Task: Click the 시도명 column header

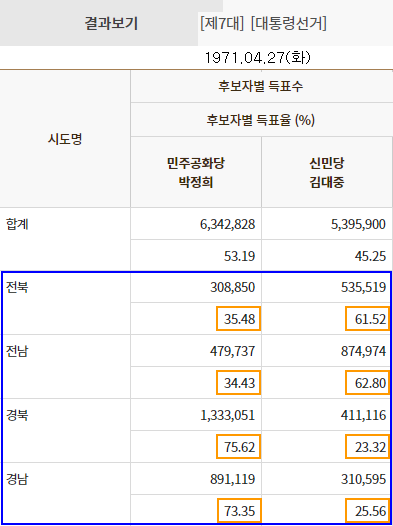Action: [x=65, y=139]
